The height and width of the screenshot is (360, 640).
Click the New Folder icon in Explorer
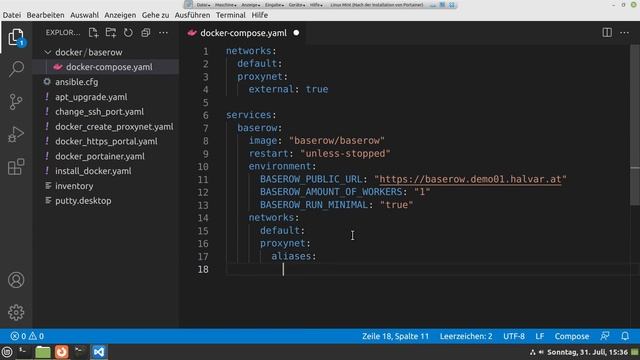(x=111, y=33)
